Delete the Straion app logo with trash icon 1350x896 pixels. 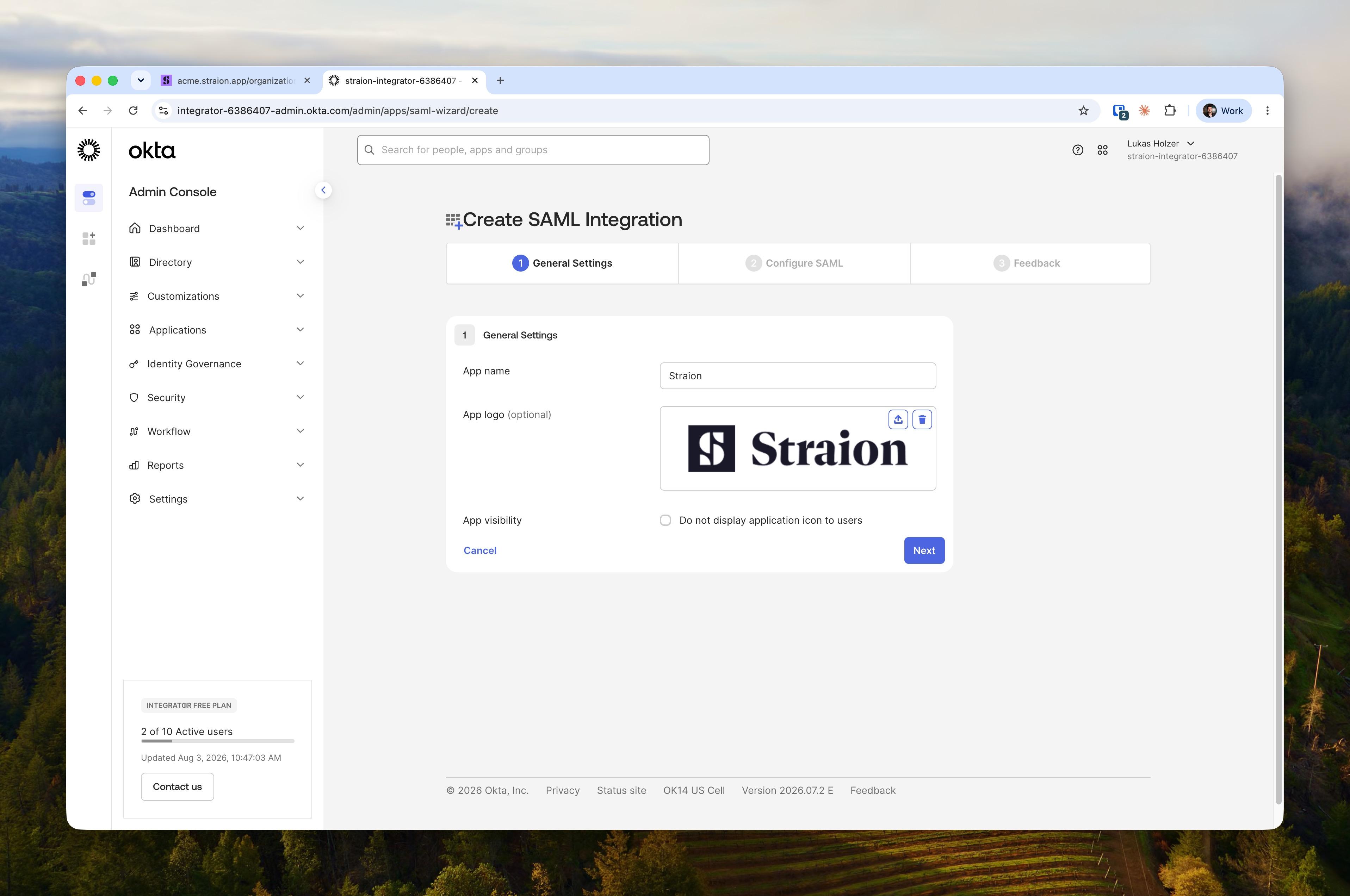click(x=922, y=419)
